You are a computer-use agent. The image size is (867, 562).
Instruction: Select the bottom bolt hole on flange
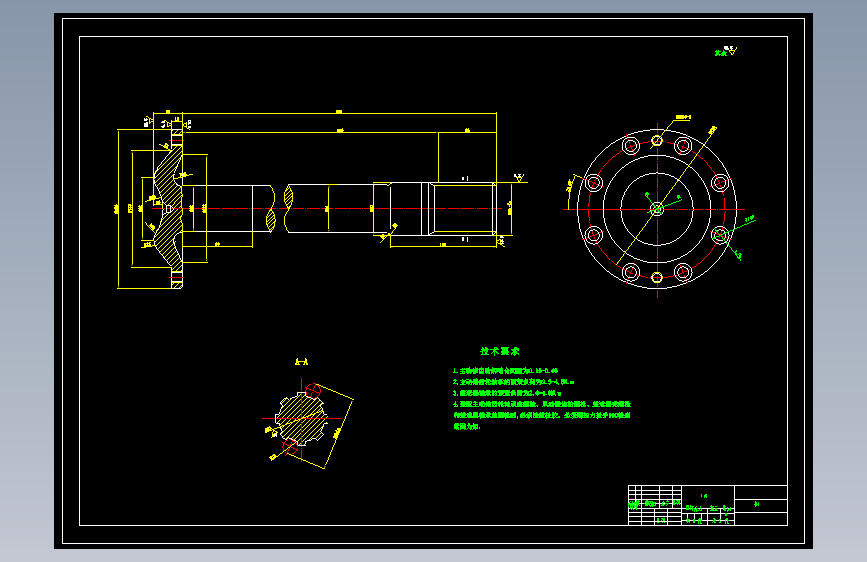[657, 277]
